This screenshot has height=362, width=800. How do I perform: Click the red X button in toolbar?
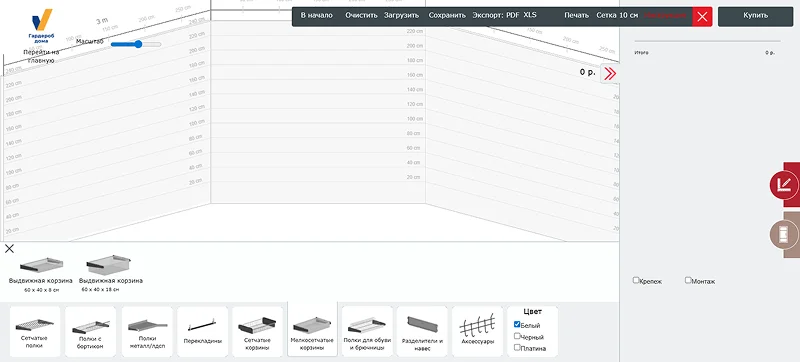click(702, 17)
